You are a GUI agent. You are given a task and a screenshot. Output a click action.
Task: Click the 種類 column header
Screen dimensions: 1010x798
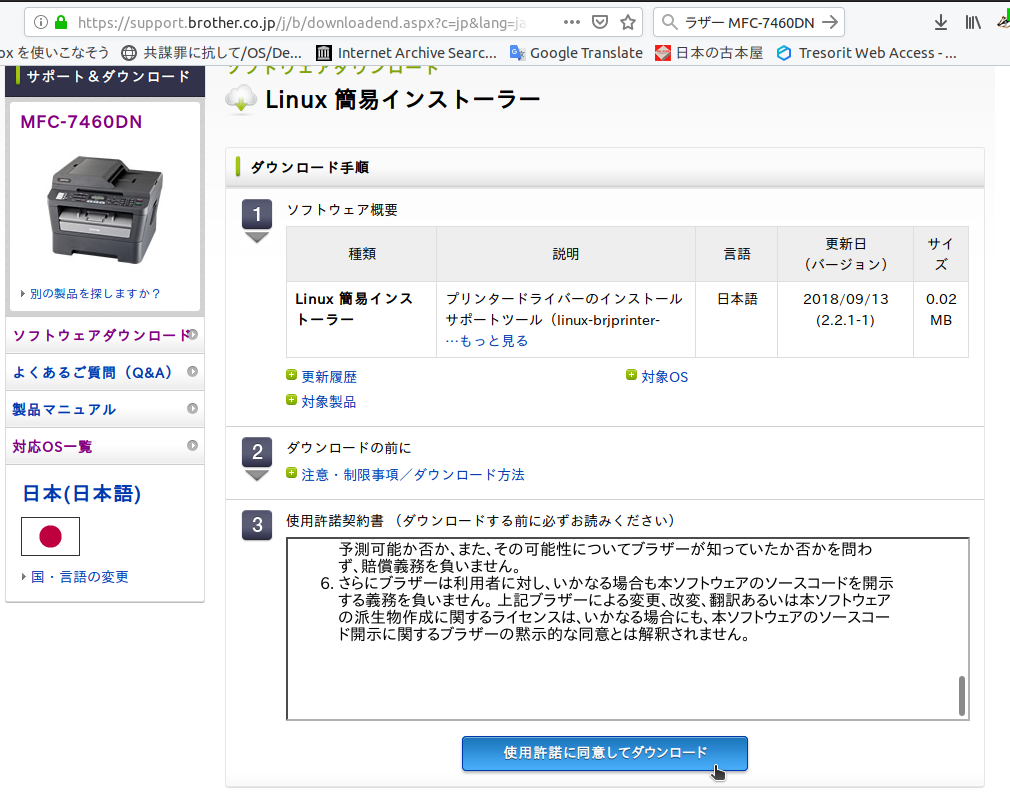click(x=362, y=254)
